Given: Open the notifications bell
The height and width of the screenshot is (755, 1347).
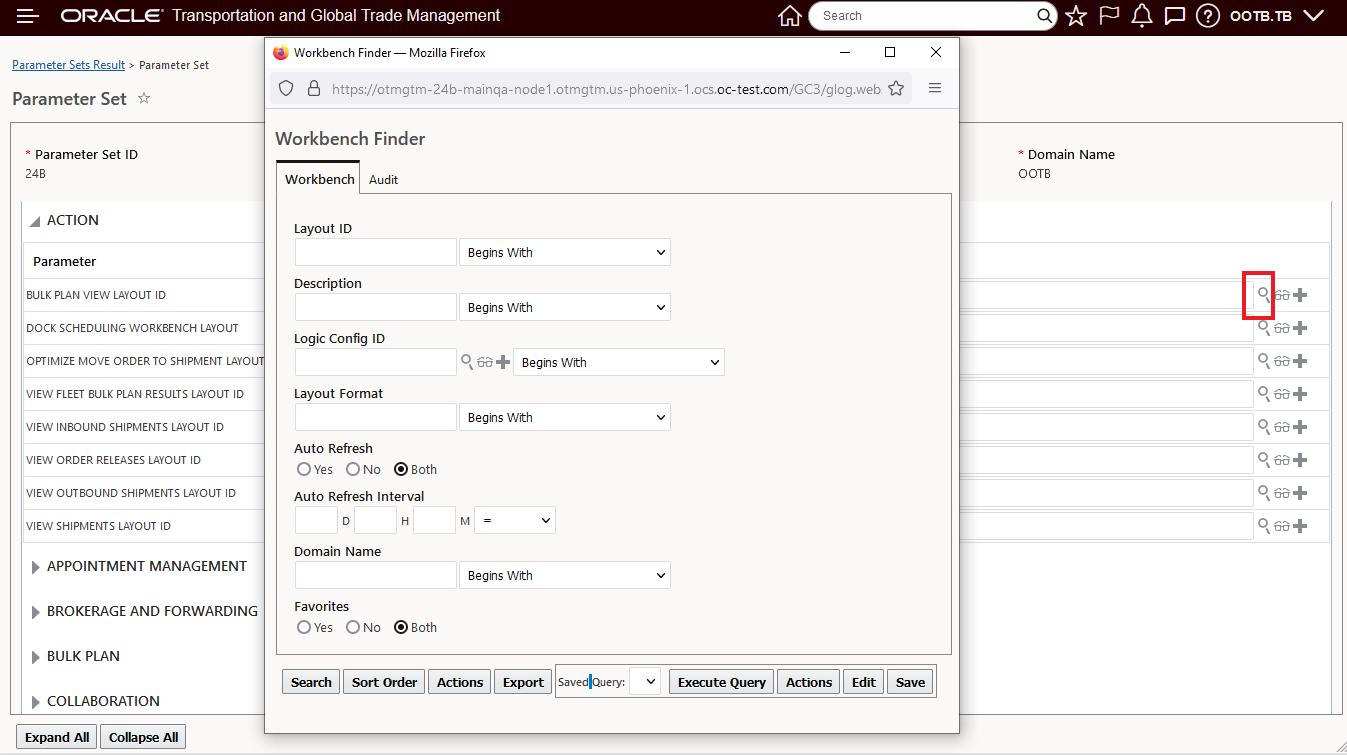Looking at the screenshot, I should pos(1142,16).
